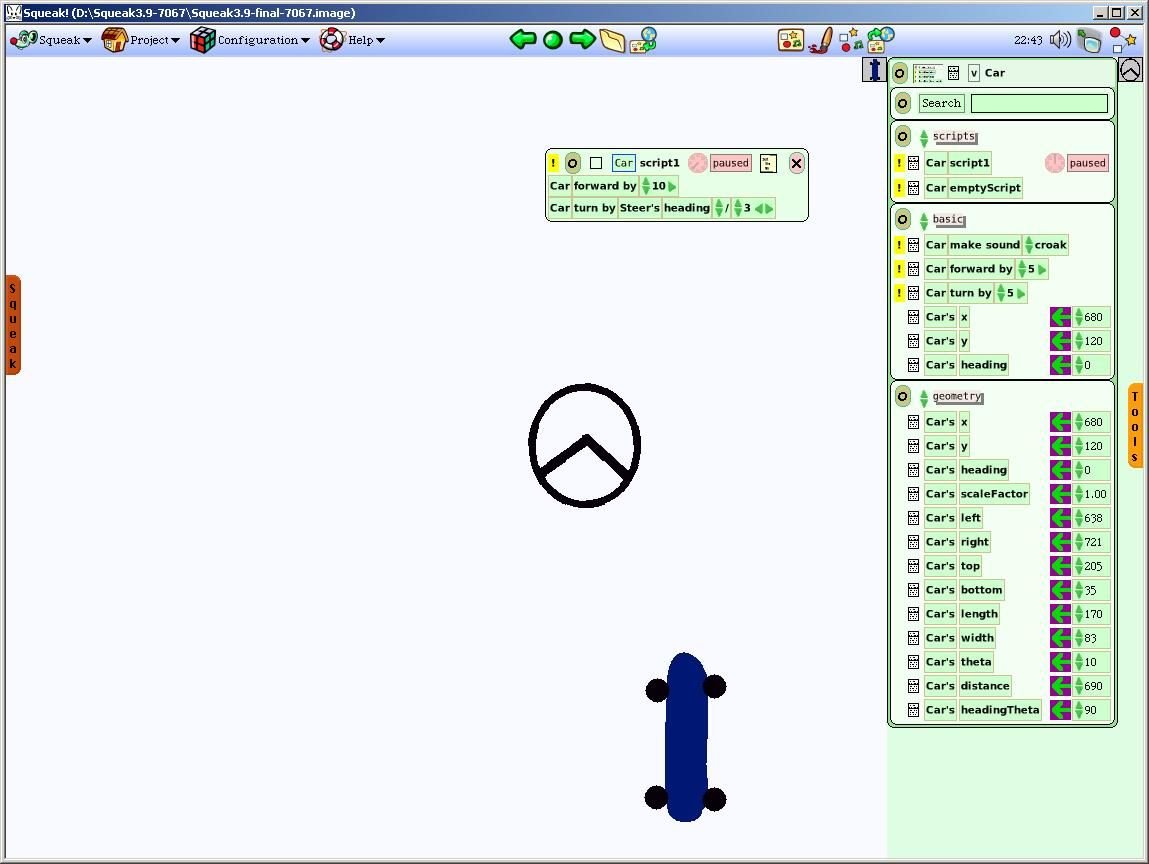Open the Tools side flap tab

click(1135, 426)
